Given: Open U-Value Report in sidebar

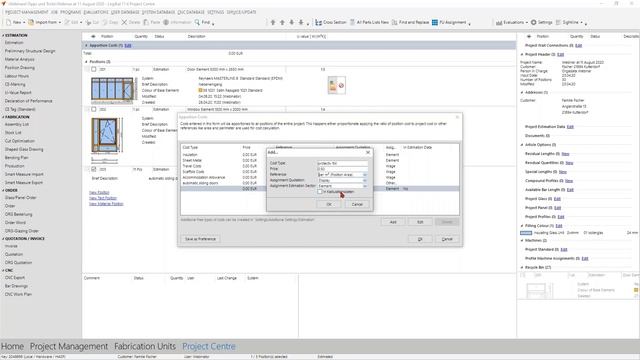Looking at the screenshot, I should tap(18, 93).
